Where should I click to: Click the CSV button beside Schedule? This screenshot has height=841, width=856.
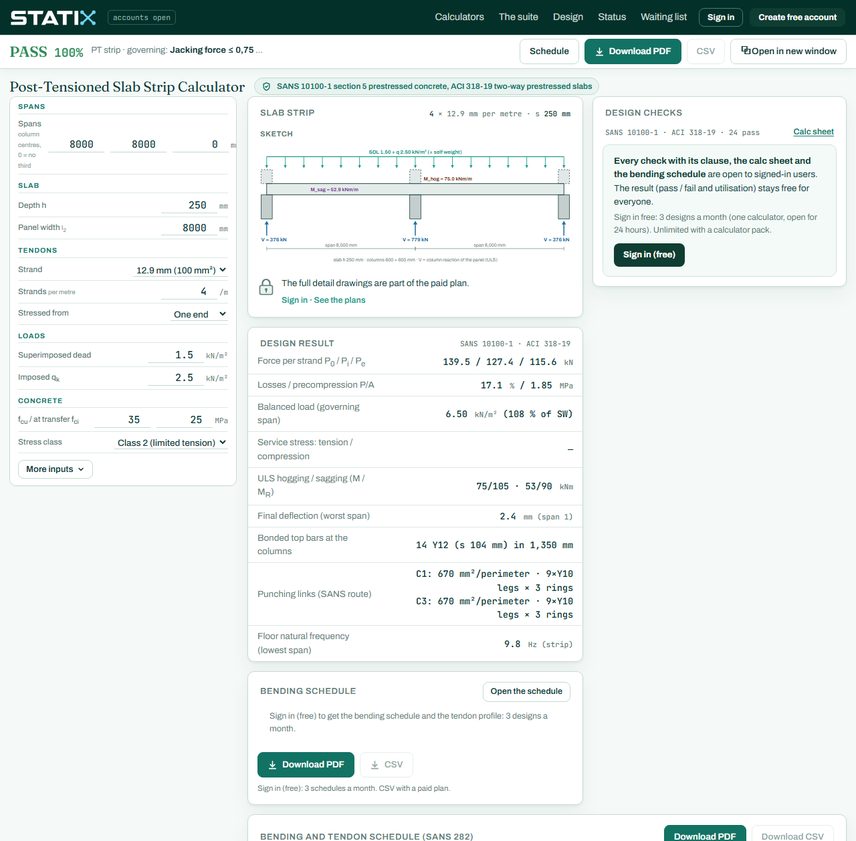[x=705, y=51]
